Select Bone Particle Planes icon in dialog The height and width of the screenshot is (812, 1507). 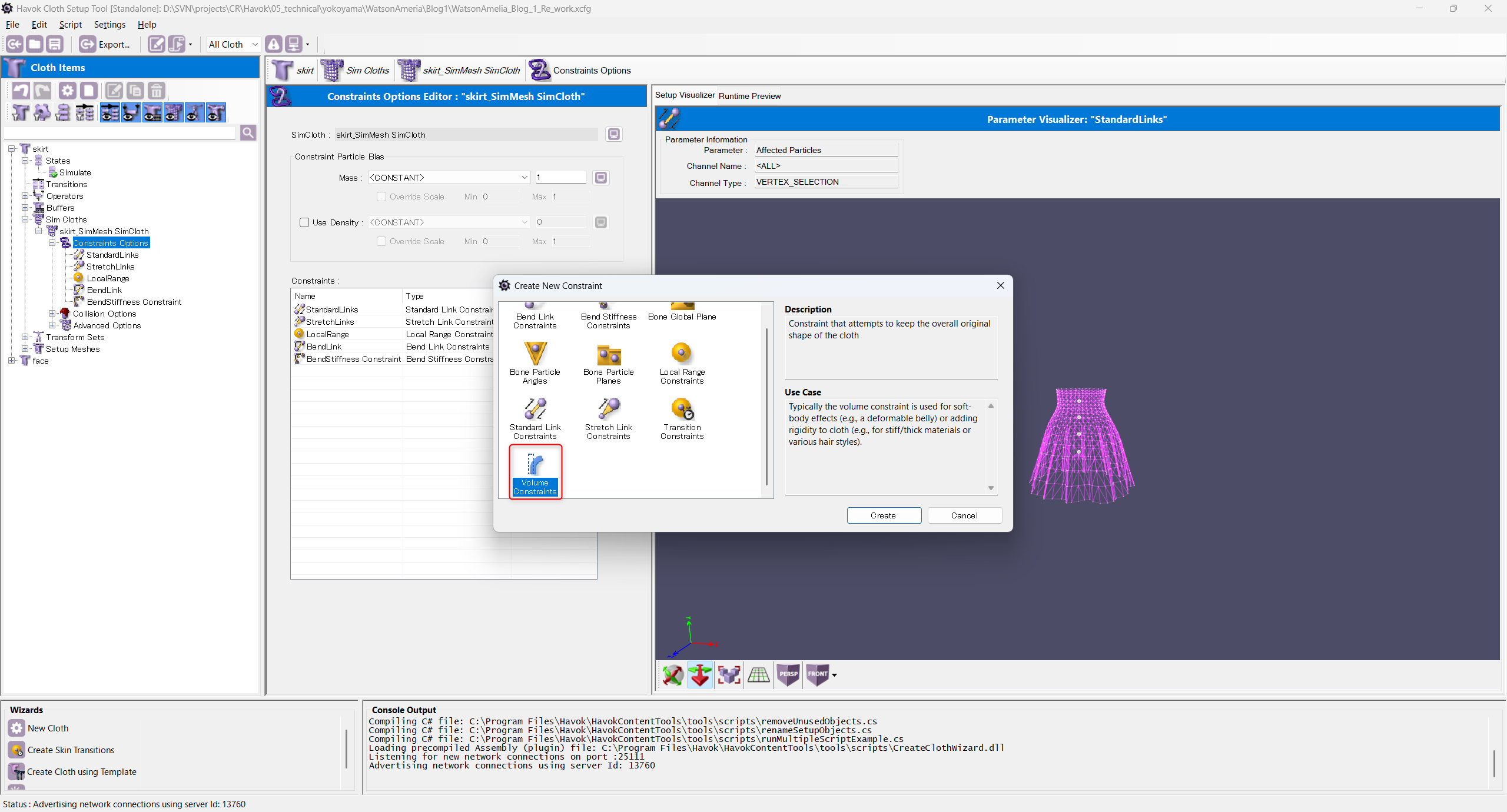[x=608, y=363]
